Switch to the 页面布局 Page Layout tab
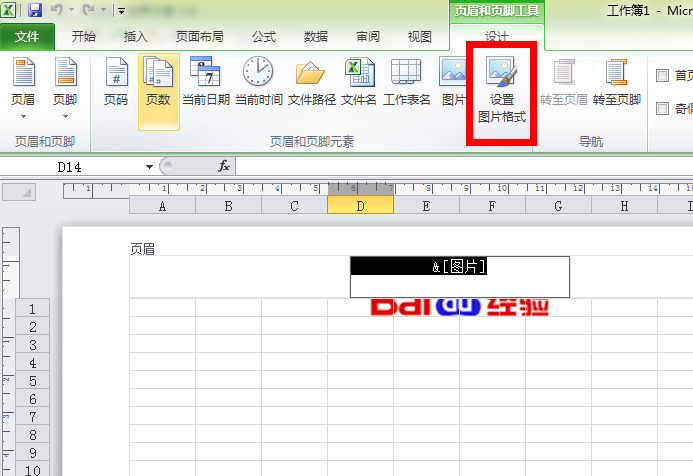The height and width of the screenshot is (476, 693). point(200,36)
